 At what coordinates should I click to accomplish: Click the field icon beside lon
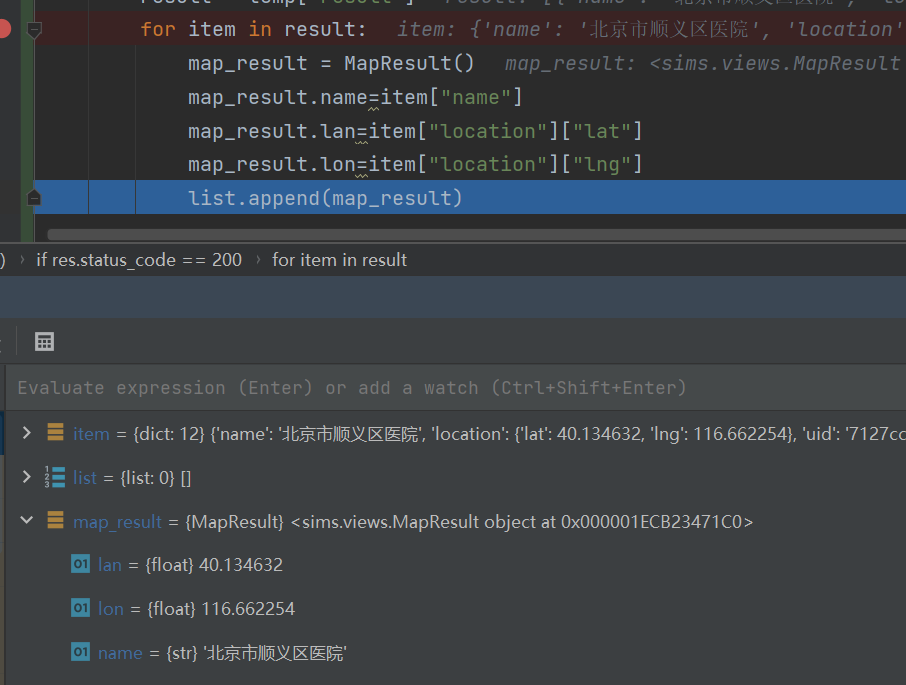tap(80, 608)
